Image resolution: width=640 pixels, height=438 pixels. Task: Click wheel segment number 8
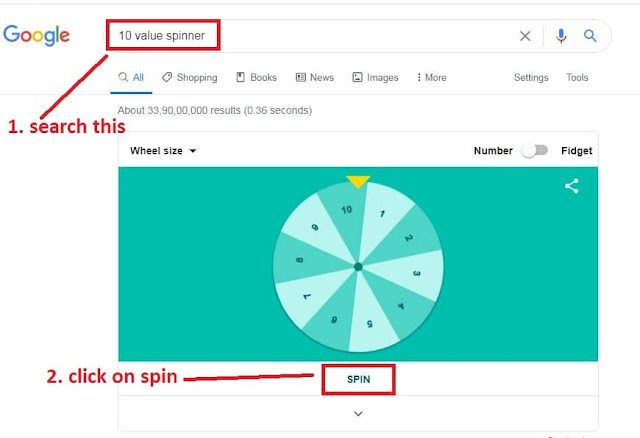click(x=299, y=260)
